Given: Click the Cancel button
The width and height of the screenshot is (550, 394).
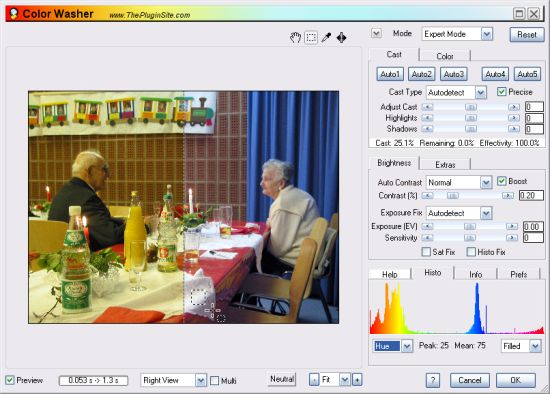Looking at the screenshot, I should 470,380.
